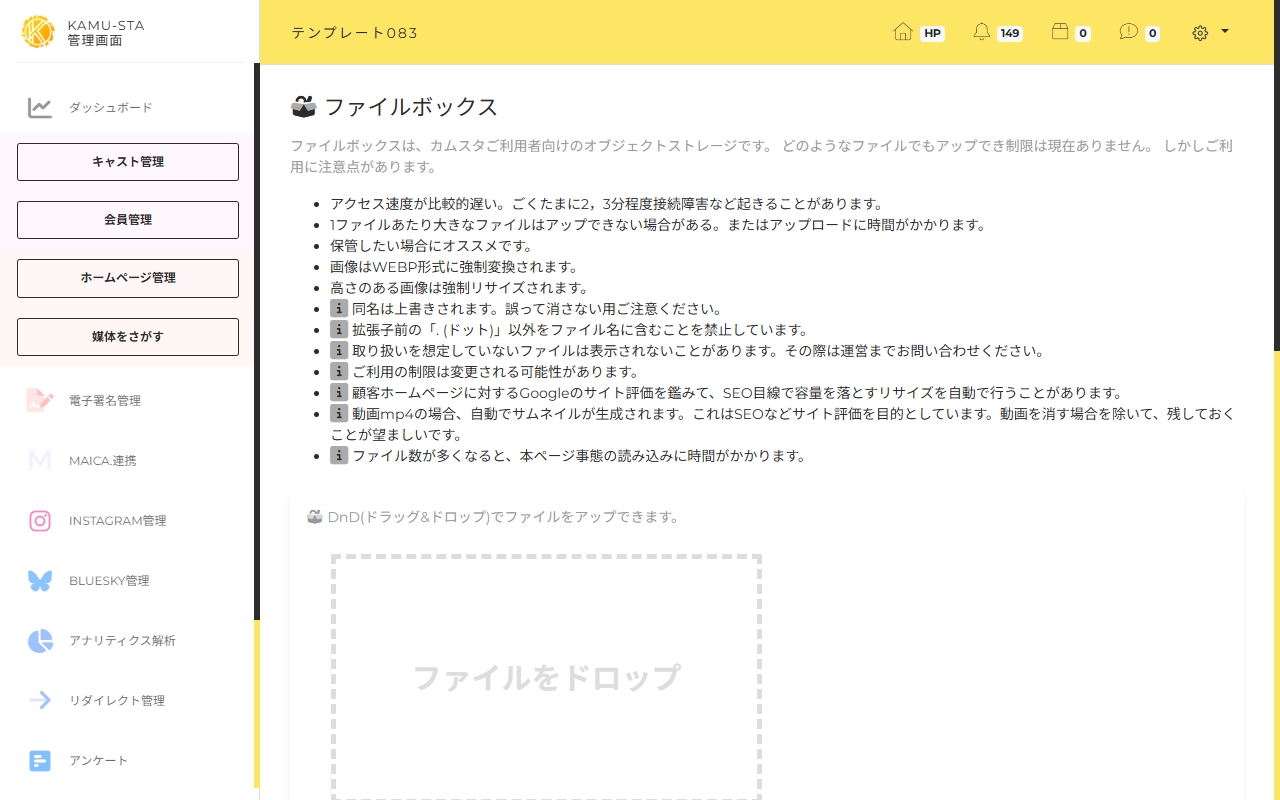The image size is (1280, 800).
Task: Click the テンプレート083 title text
Action: [x=355, y=33]
